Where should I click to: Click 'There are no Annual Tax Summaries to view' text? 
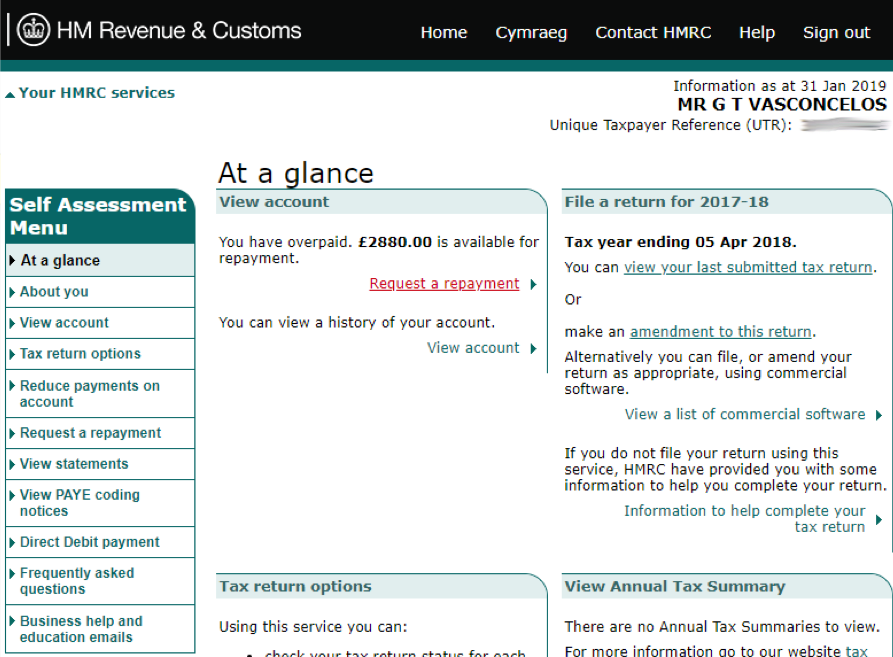pos(722,627)
